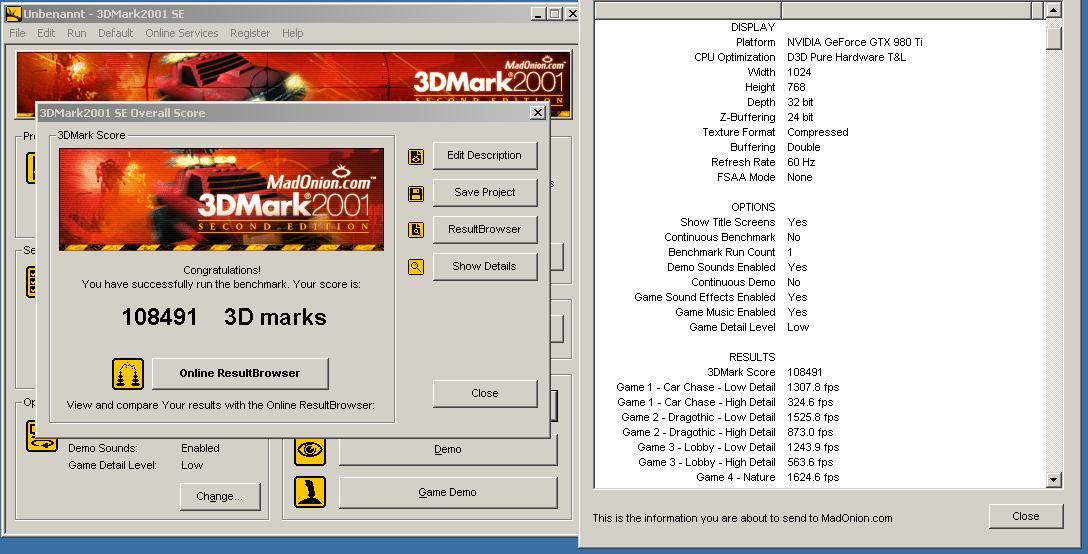This screenshot has width=1088, height=554.
Task: Click the Edit Description button
Action: 484,156
